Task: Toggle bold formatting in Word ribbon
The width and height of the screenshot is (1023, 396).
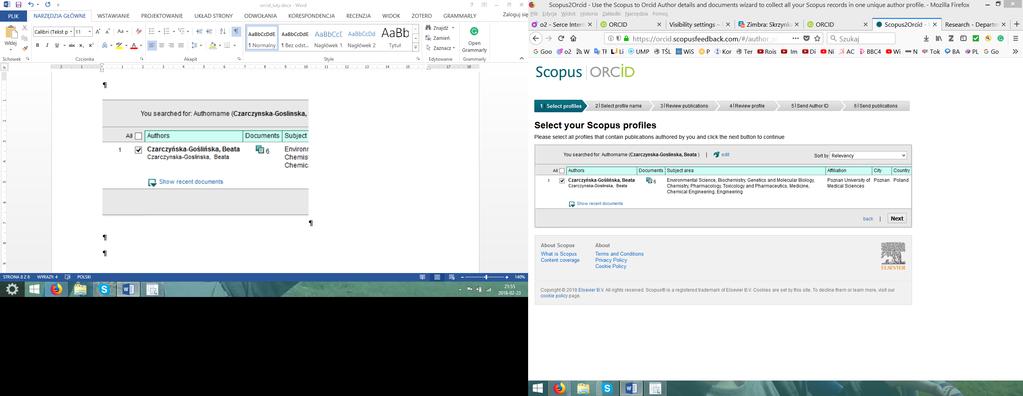Action: (37, 46)
